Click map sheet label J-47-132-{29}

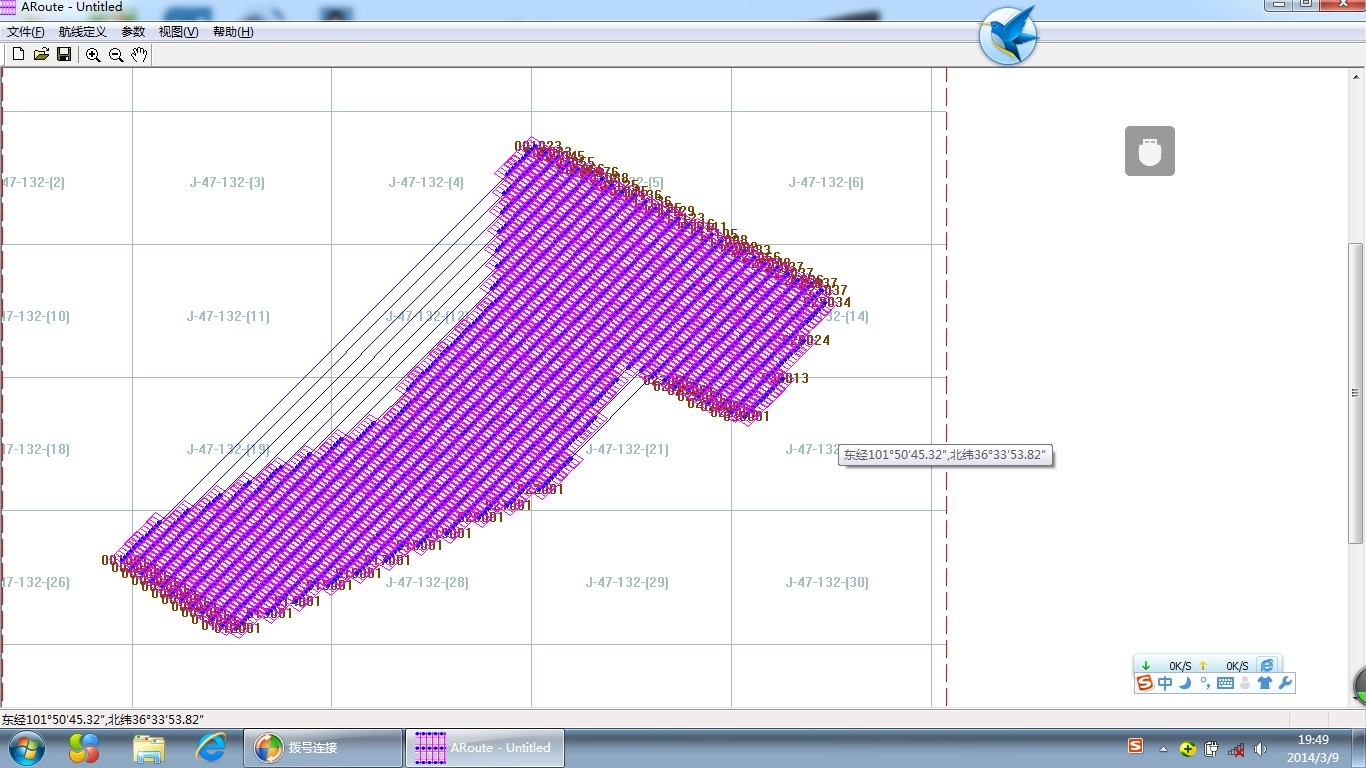(627, 583)
